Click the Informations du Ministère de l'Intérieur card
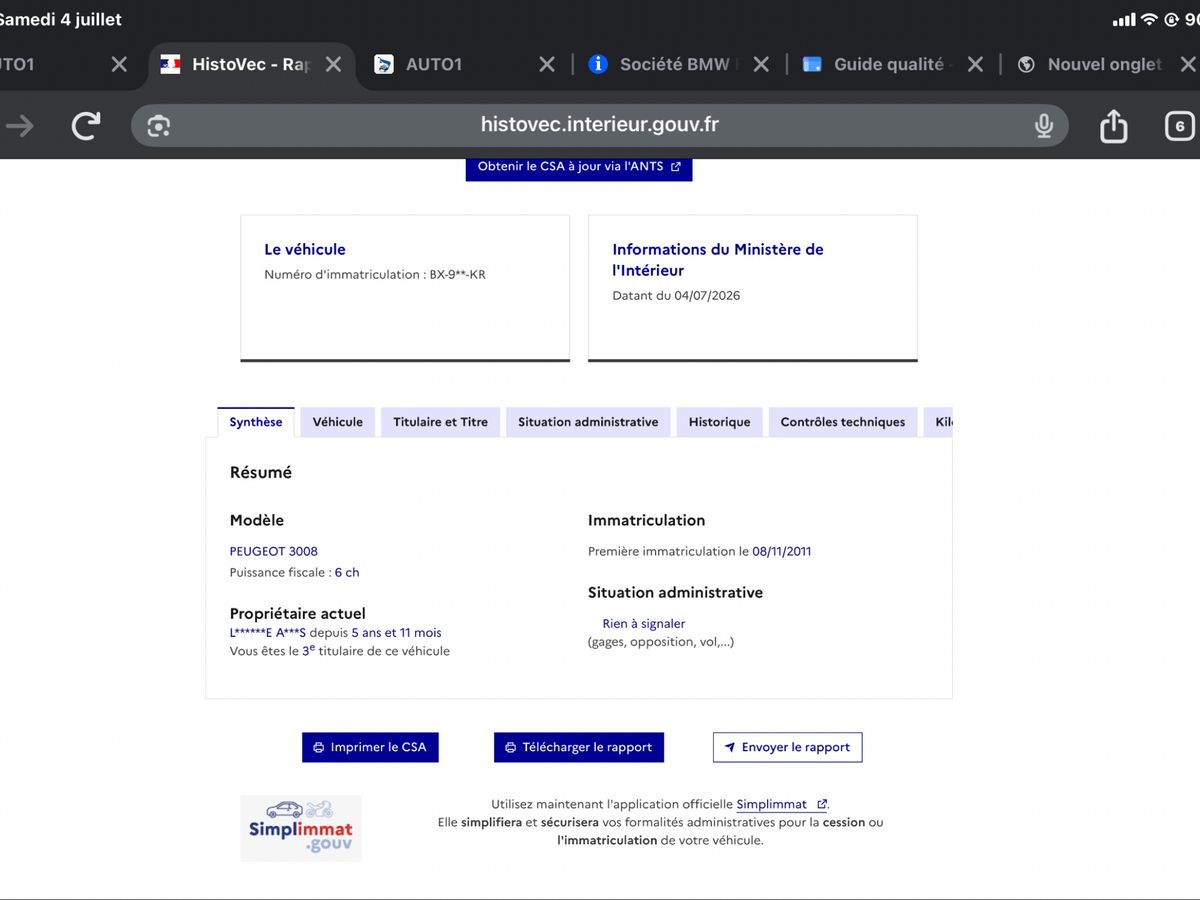Image resolution: width=1200 pixels, height=900 pixels. click(753, 288)
